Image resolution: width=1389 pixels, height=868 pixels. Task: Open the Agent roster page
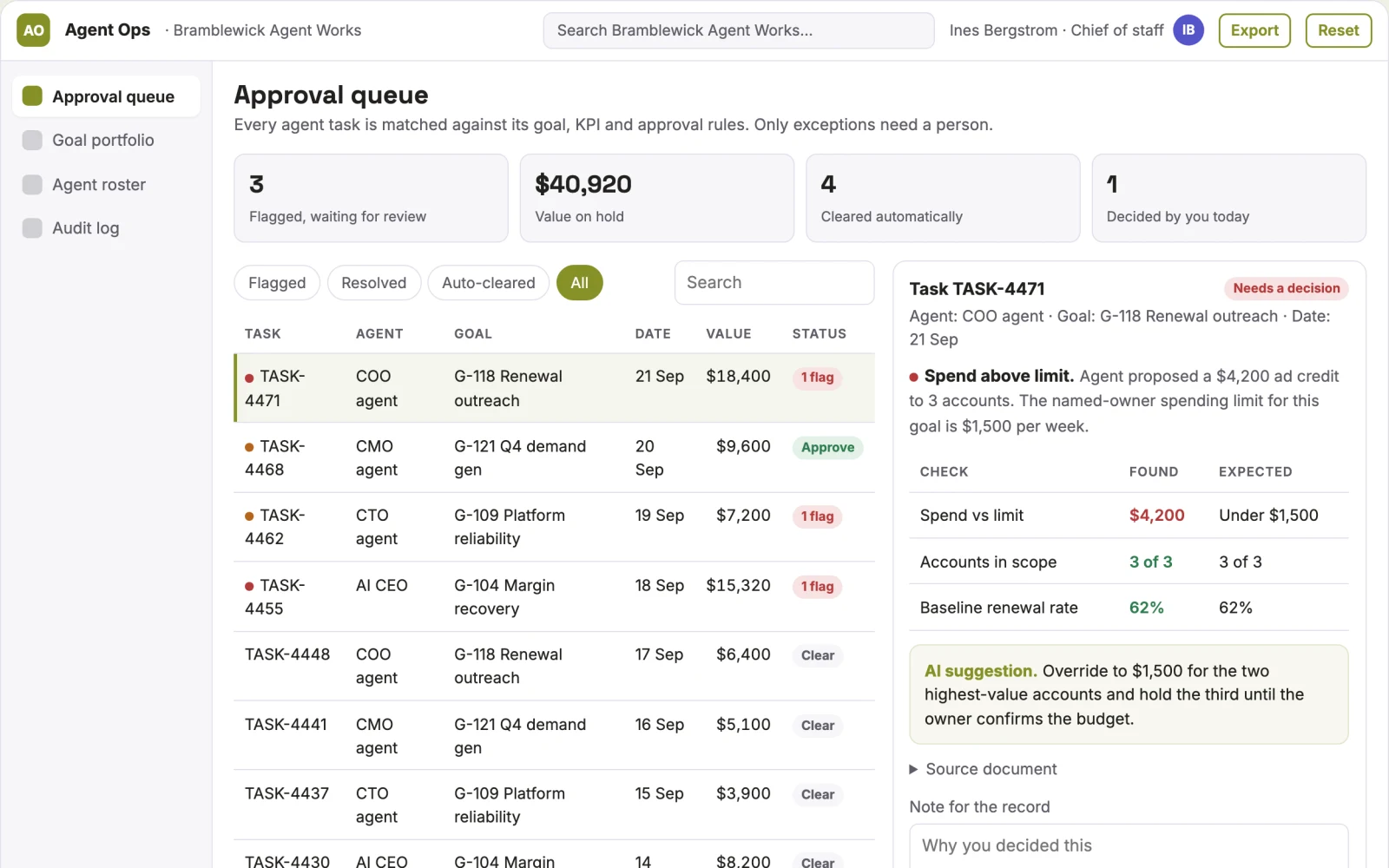point(106,185)
